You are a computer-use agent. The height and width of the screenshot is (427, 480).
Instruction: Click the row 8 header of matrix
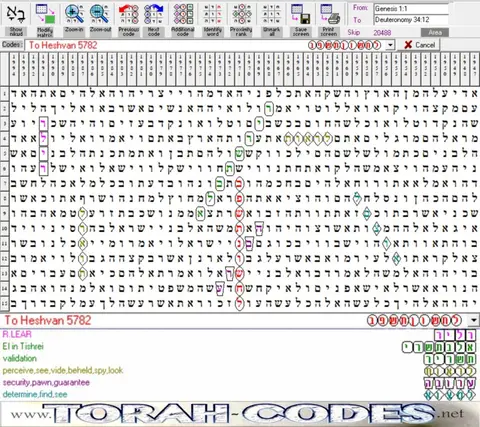tap(4, 198)
